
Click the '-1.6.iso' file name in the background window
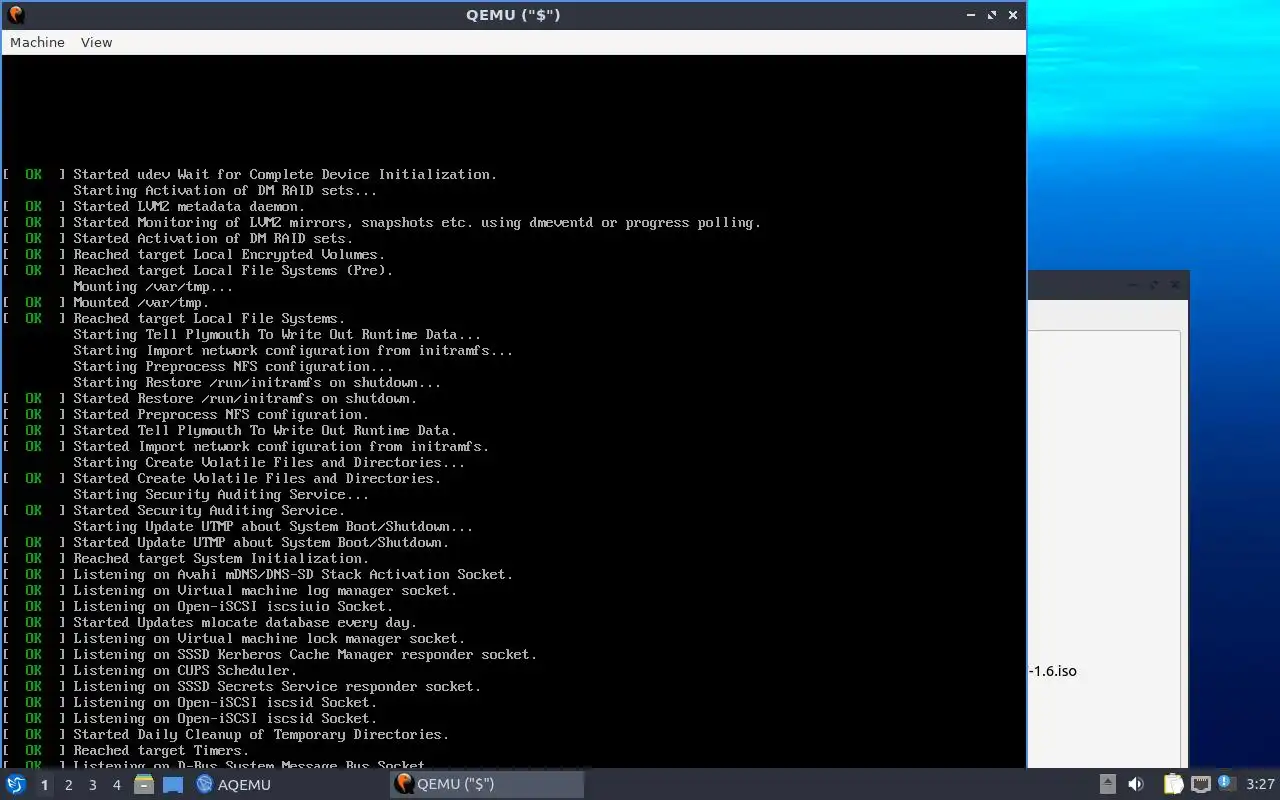[1053, 671]
